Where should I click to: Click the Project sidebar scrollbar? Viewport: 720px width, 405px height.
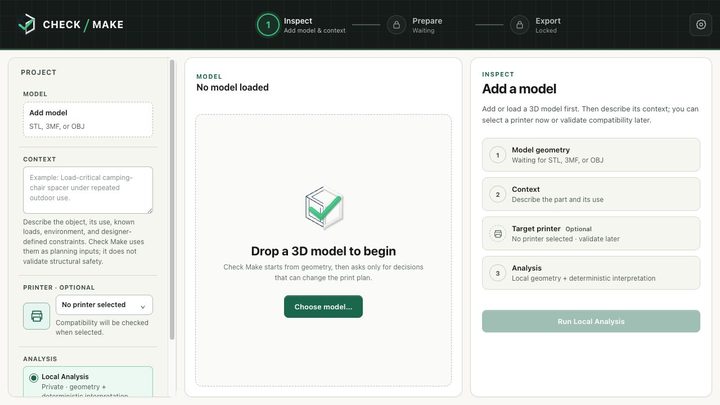(x=172, y=200)
